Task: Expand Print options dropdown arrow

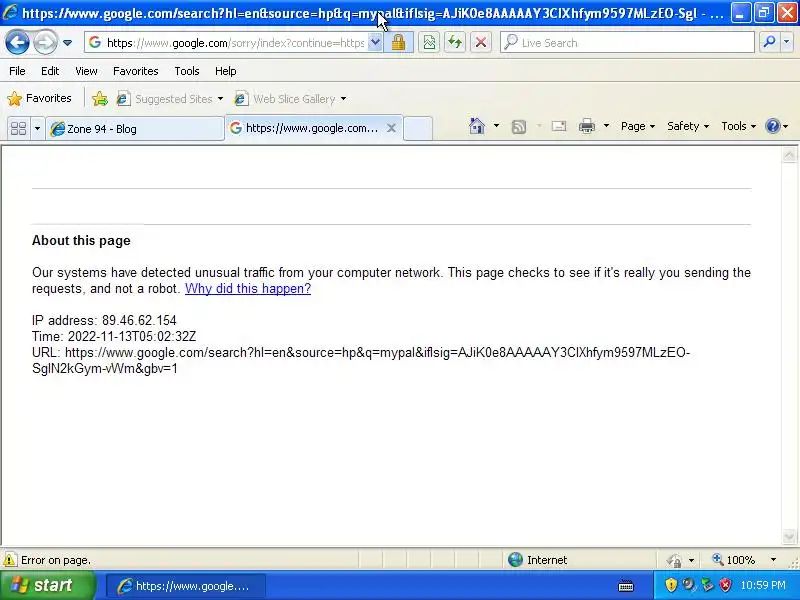Action: pos(606,126)
